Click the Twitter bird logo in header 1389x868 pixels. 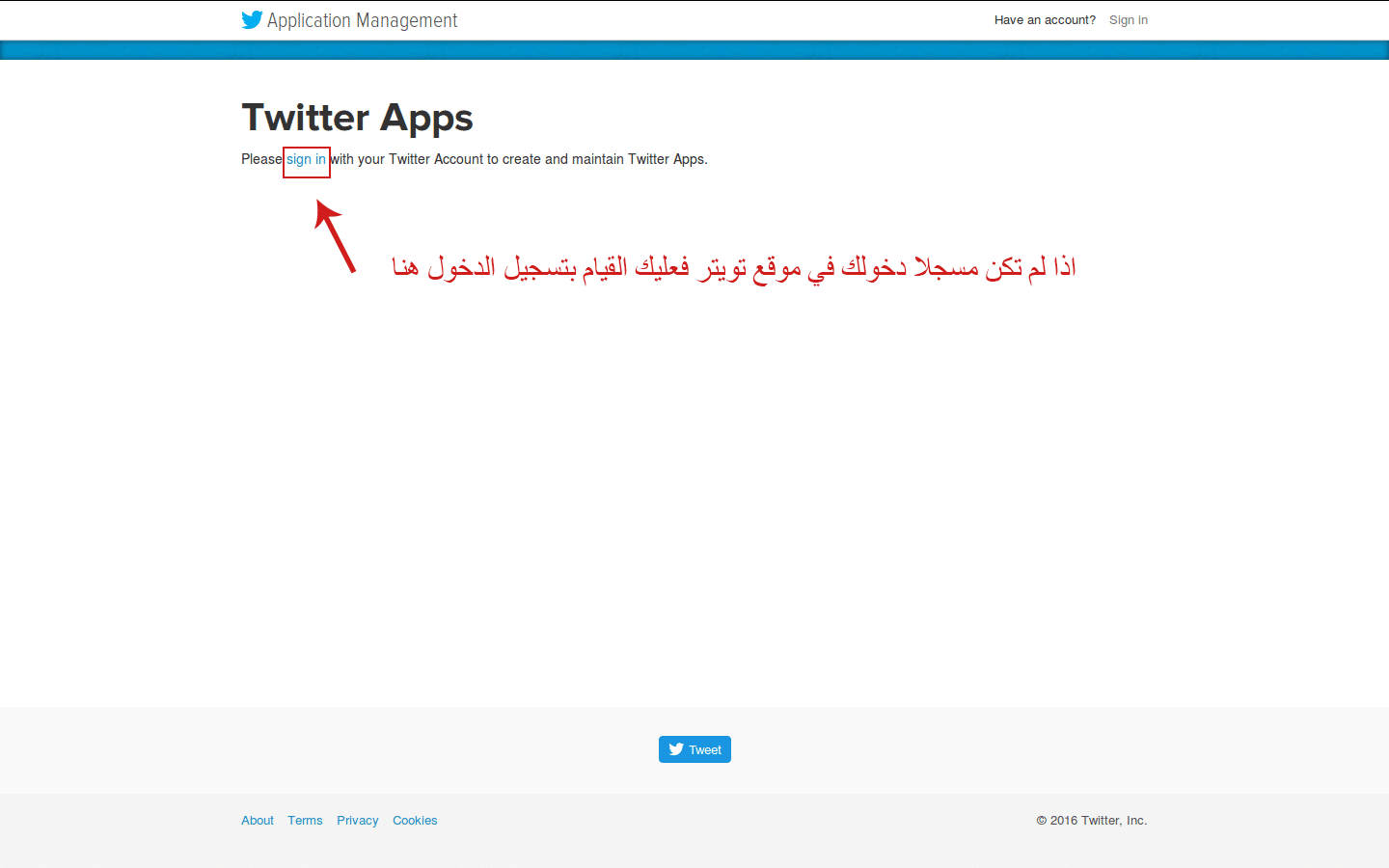(252, 19)
